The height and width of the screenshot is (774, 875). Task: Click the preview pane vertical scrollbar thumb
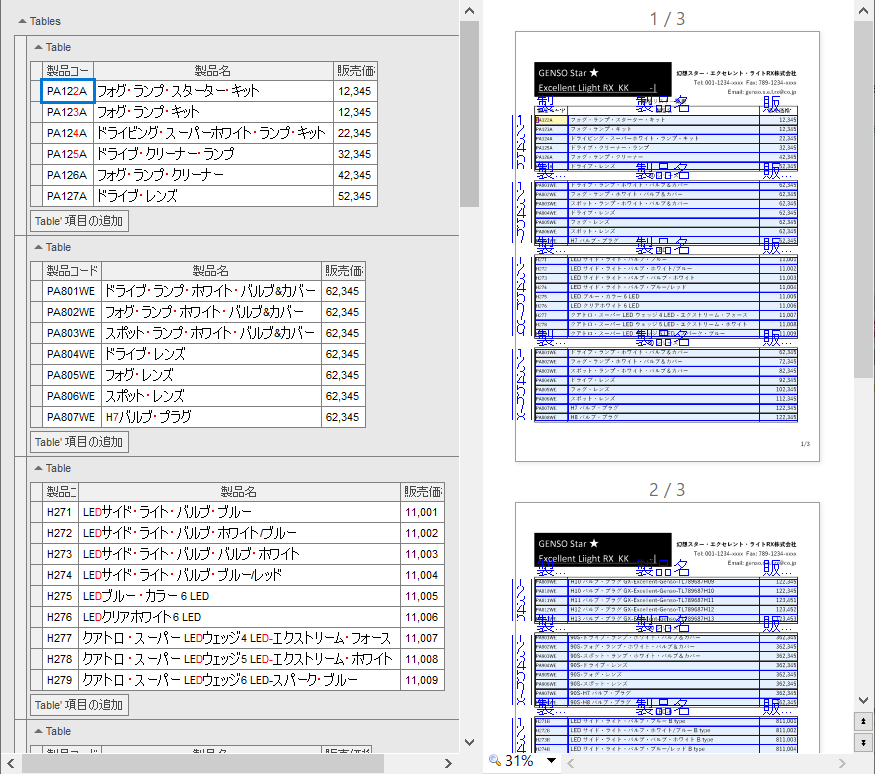click(x=863, y=200)
